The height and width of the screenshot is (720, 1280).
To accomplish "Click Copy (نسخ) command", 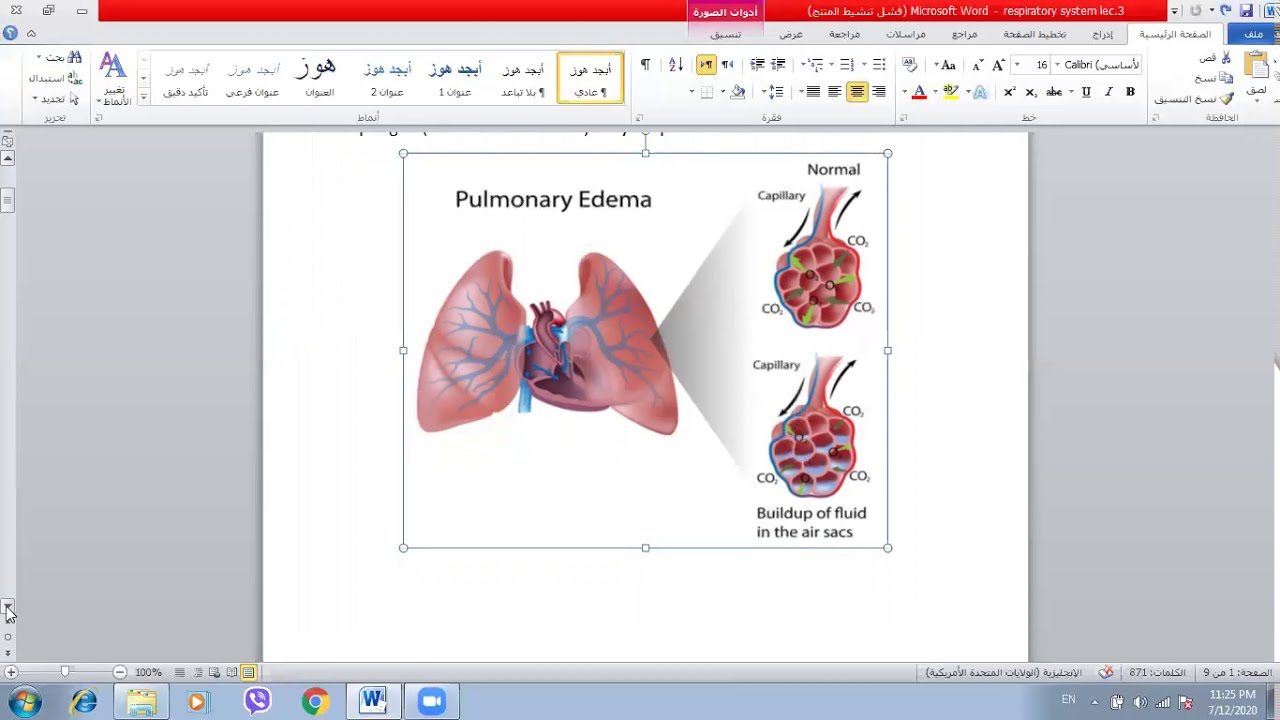I will coord(1214,78).
